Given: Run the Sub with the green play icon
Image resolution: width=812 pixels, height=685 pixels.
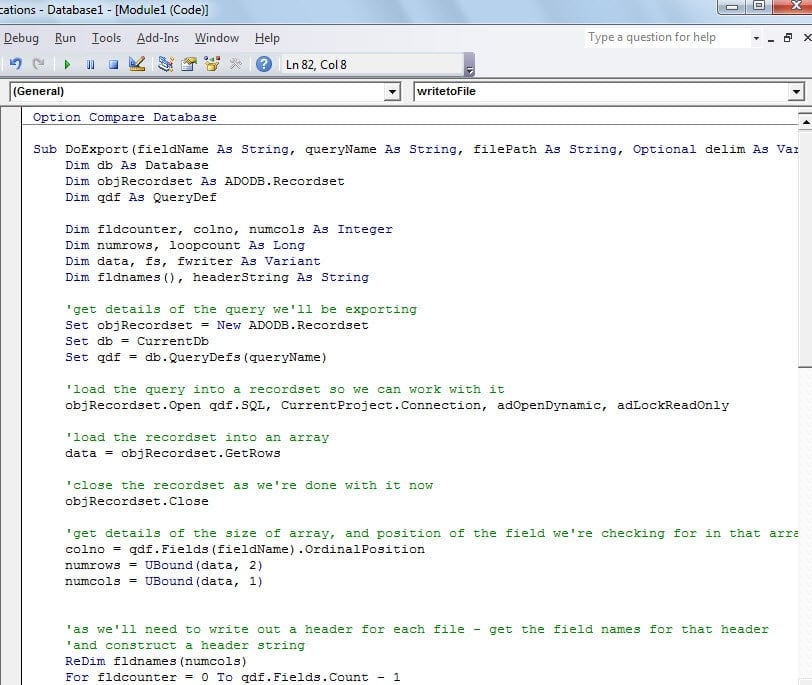Looking at the screenshot, I should pos(67,64).
